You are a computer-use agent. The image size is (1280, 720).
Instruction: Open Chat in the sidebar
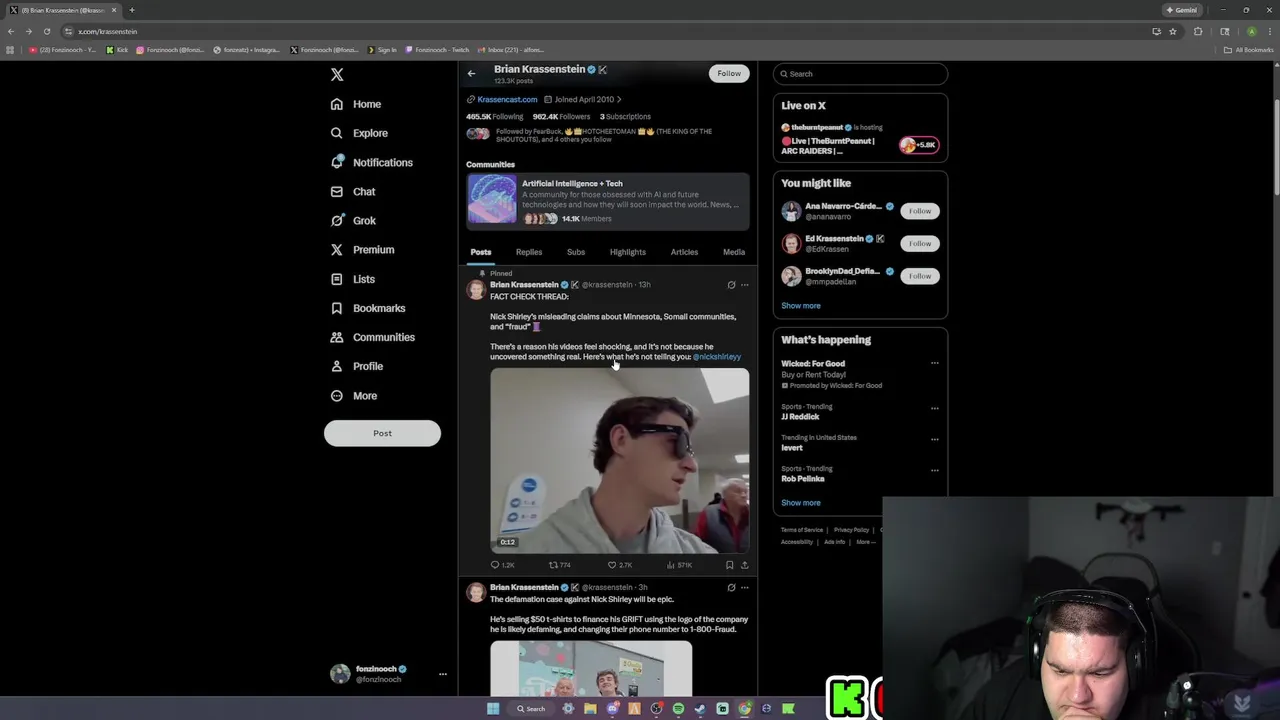[353, 192]
